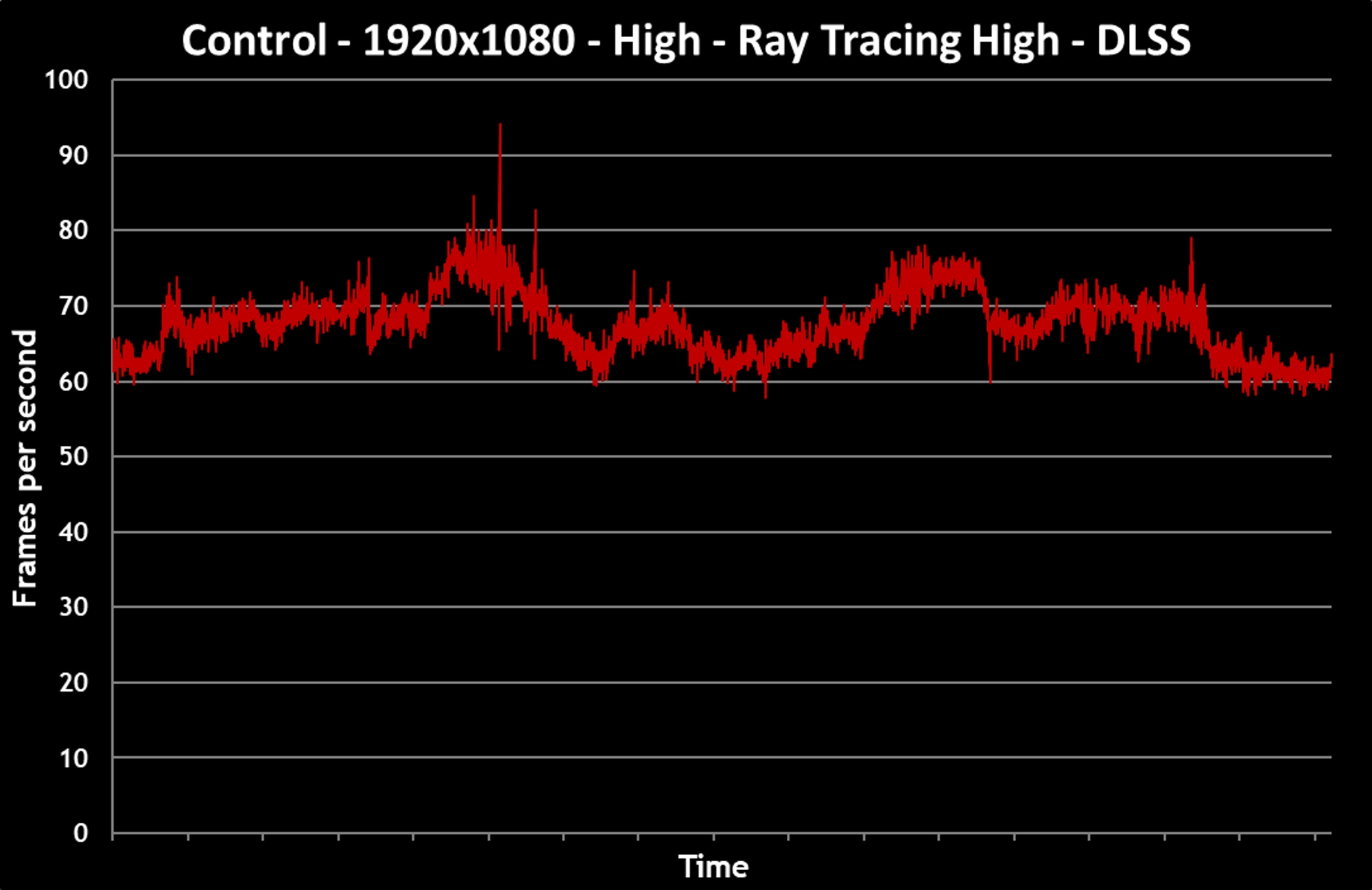Click the y-axis value 50

[x=73, y=456]
